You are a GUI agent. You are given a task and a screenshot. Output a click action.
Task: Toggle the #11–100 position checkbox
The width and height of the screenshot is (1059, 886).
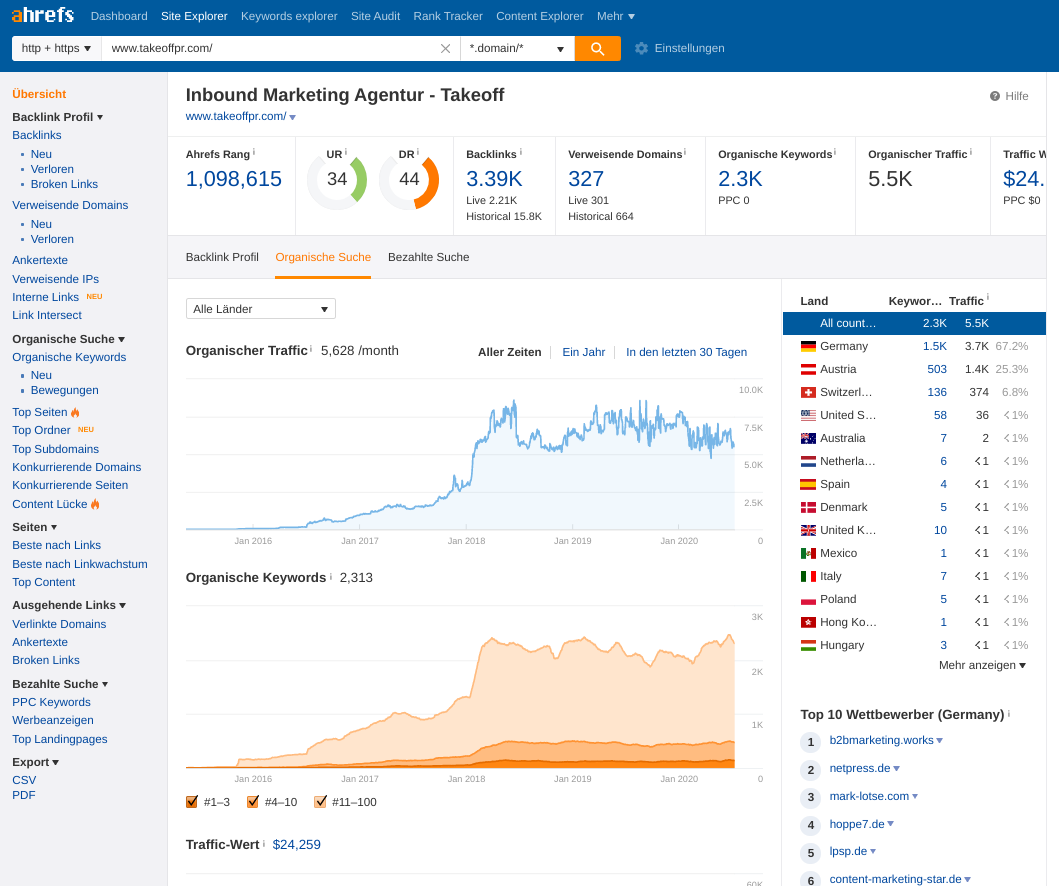[x=322, y=801]
